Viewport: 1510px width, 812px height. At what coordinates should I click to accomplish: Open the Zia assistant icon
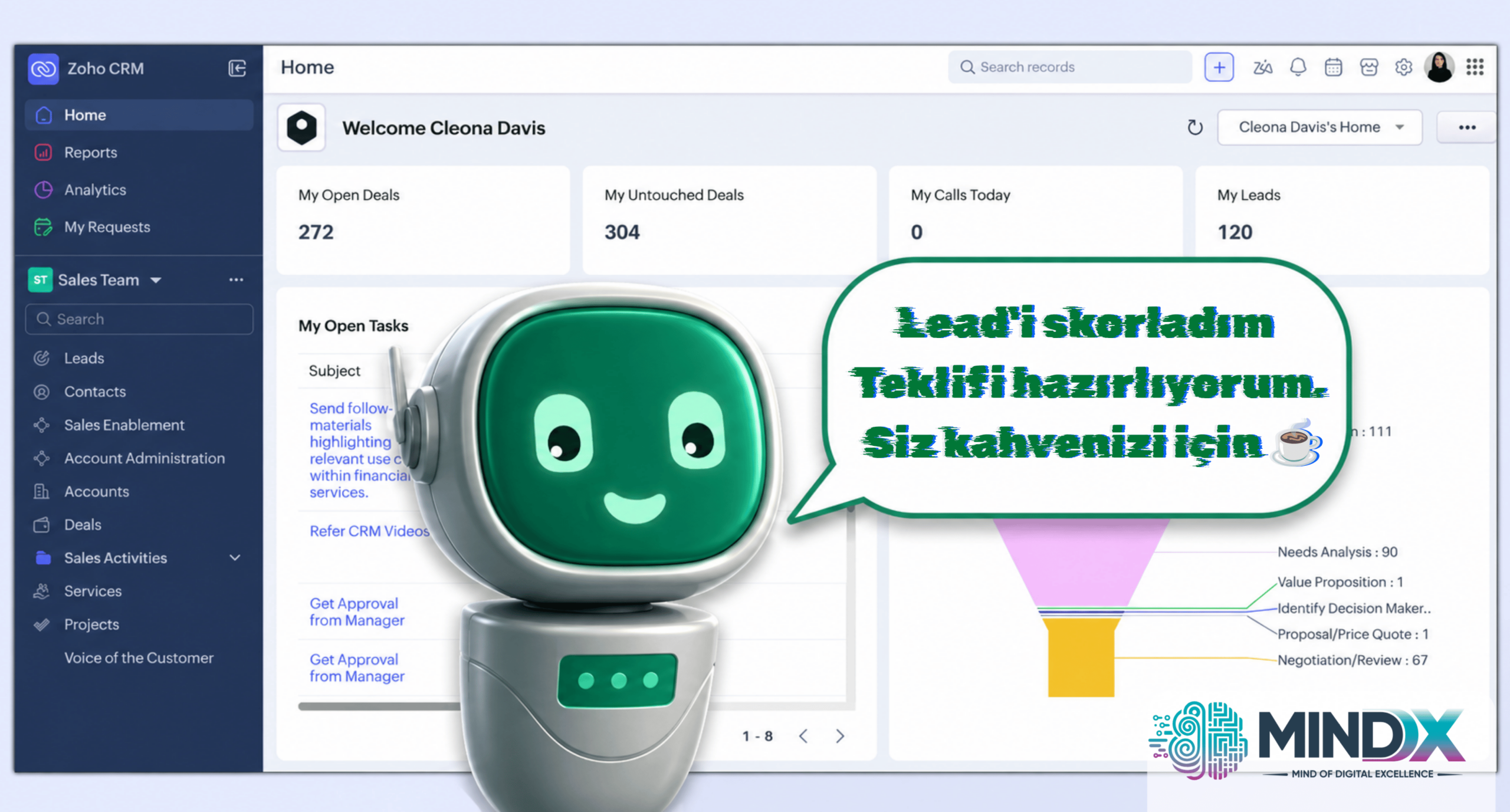tap(1262, 67)
